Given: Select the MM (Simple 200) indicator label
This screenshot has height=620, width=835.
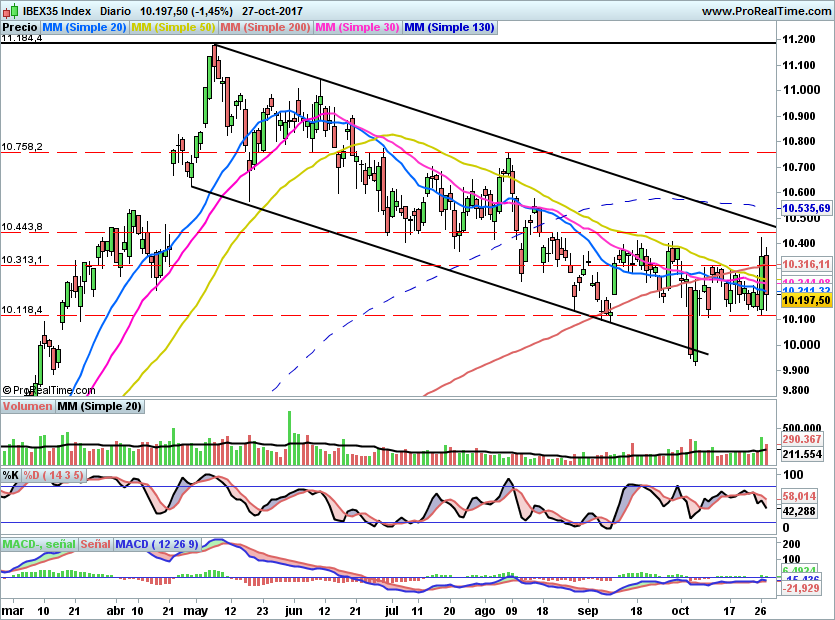Looking at the screenshot, I should pyautogui.click(x=265, y=28).
